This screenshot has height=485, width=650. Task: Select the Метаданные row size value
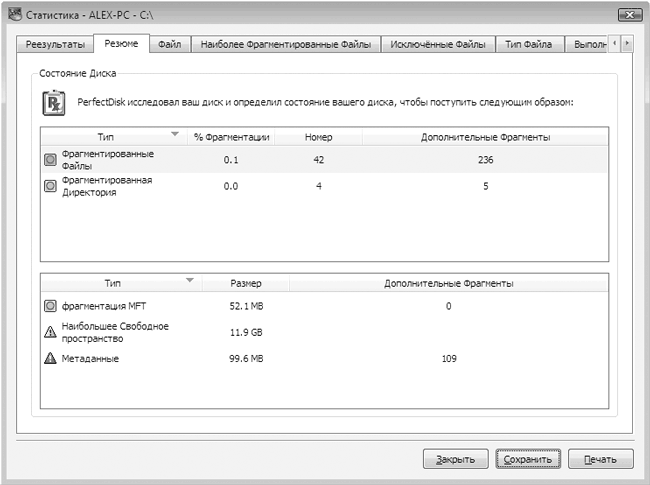(x=246, y=359)
